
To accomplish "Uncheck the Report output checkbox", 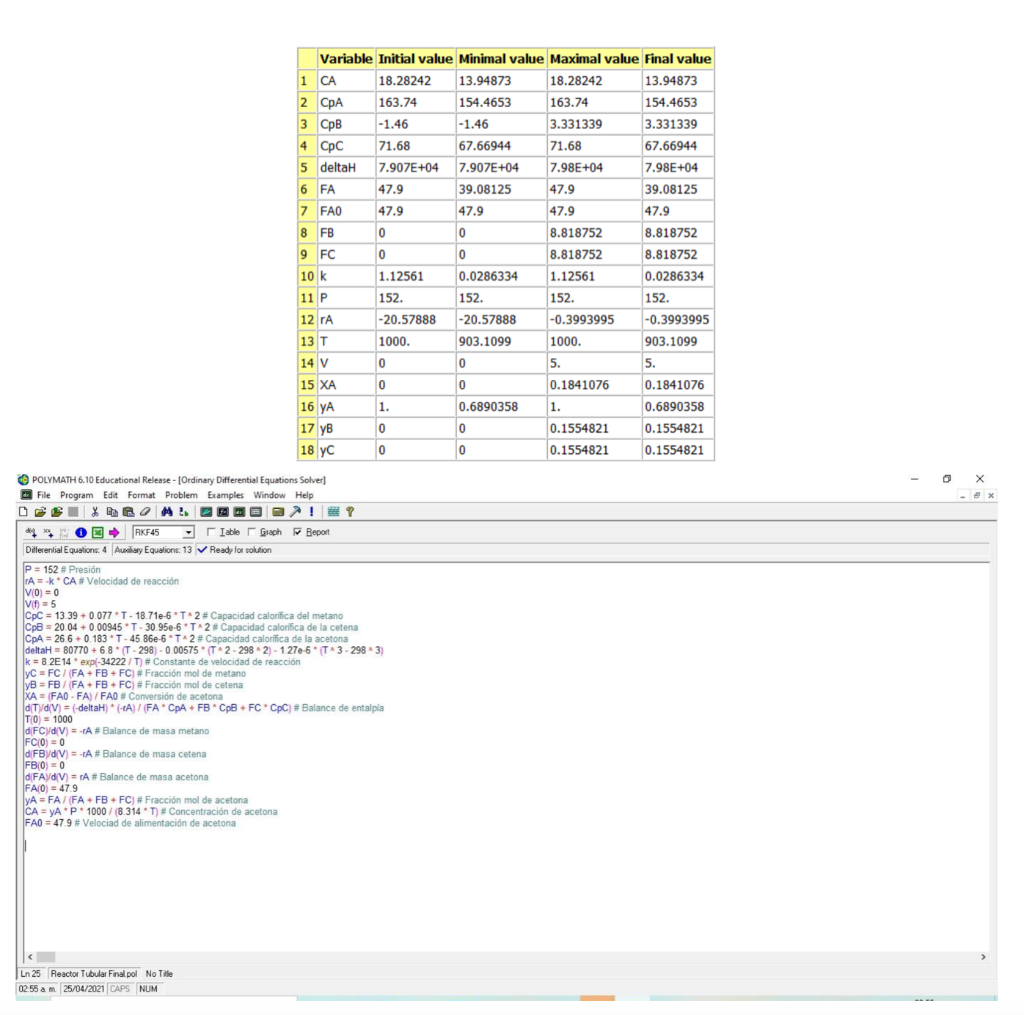I will [x=298, y=532].
